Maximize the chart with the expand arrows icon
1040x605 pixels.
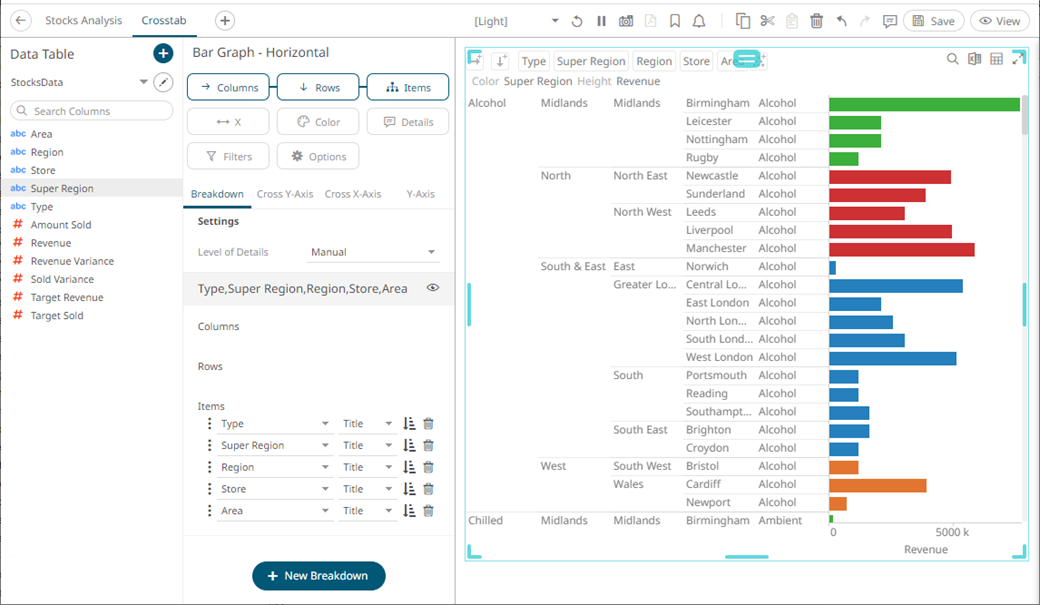pos(1019,59)
